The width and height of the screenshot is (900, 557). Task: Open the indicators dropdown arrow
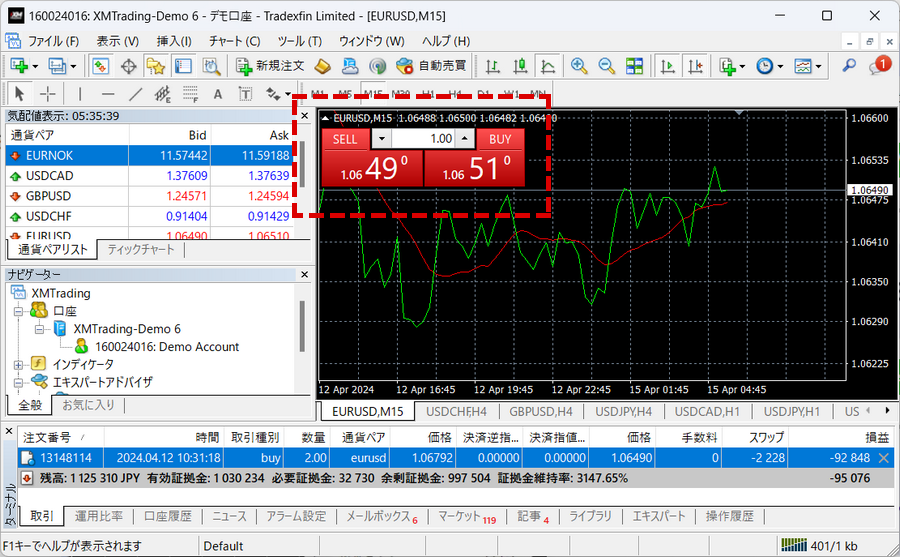pyautogui.click(x=742, y=67)
